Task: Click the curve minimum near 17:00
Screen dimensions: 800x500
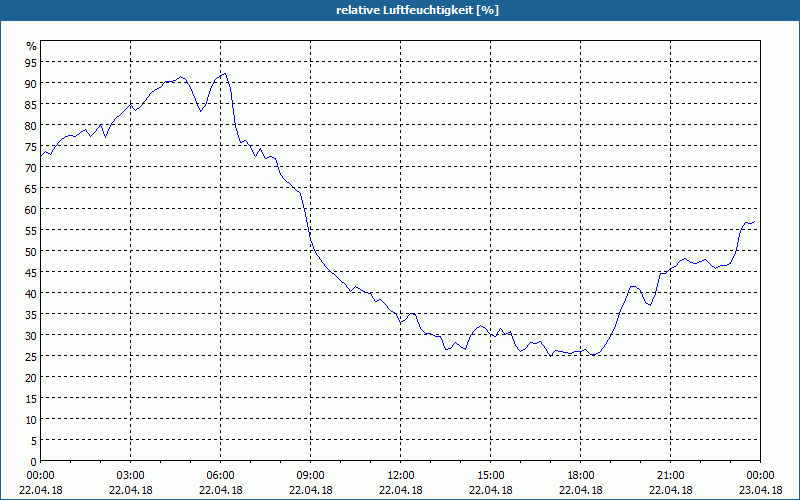Action: 551,356
